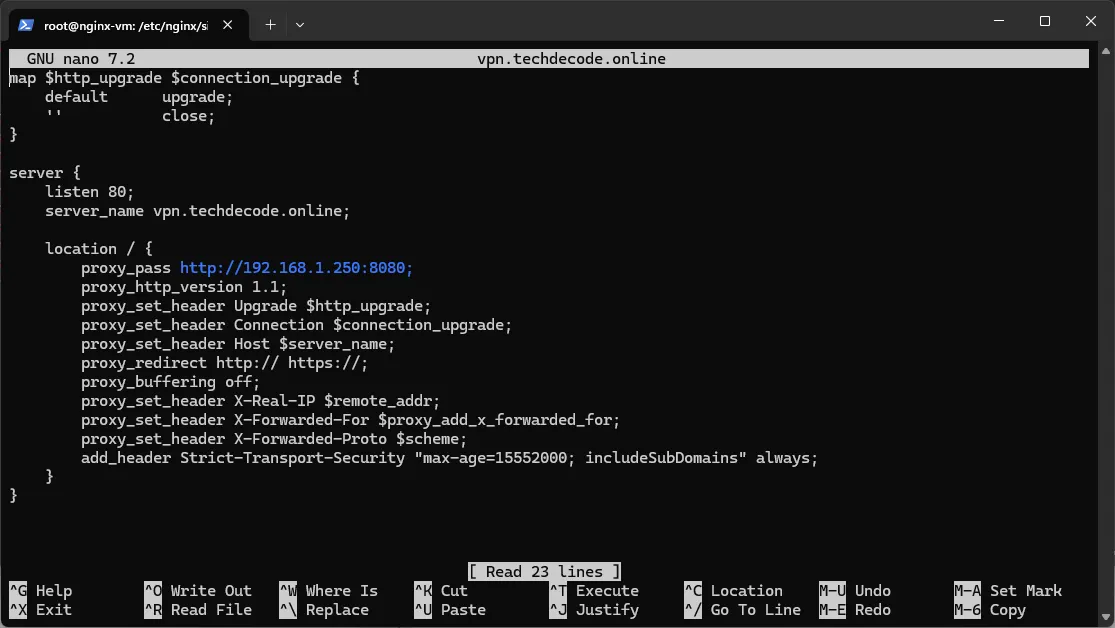Place cursor on 'map $http_upgrade $connection_upgrade {' line
The image size is (1115, 628).
(184, 78)
